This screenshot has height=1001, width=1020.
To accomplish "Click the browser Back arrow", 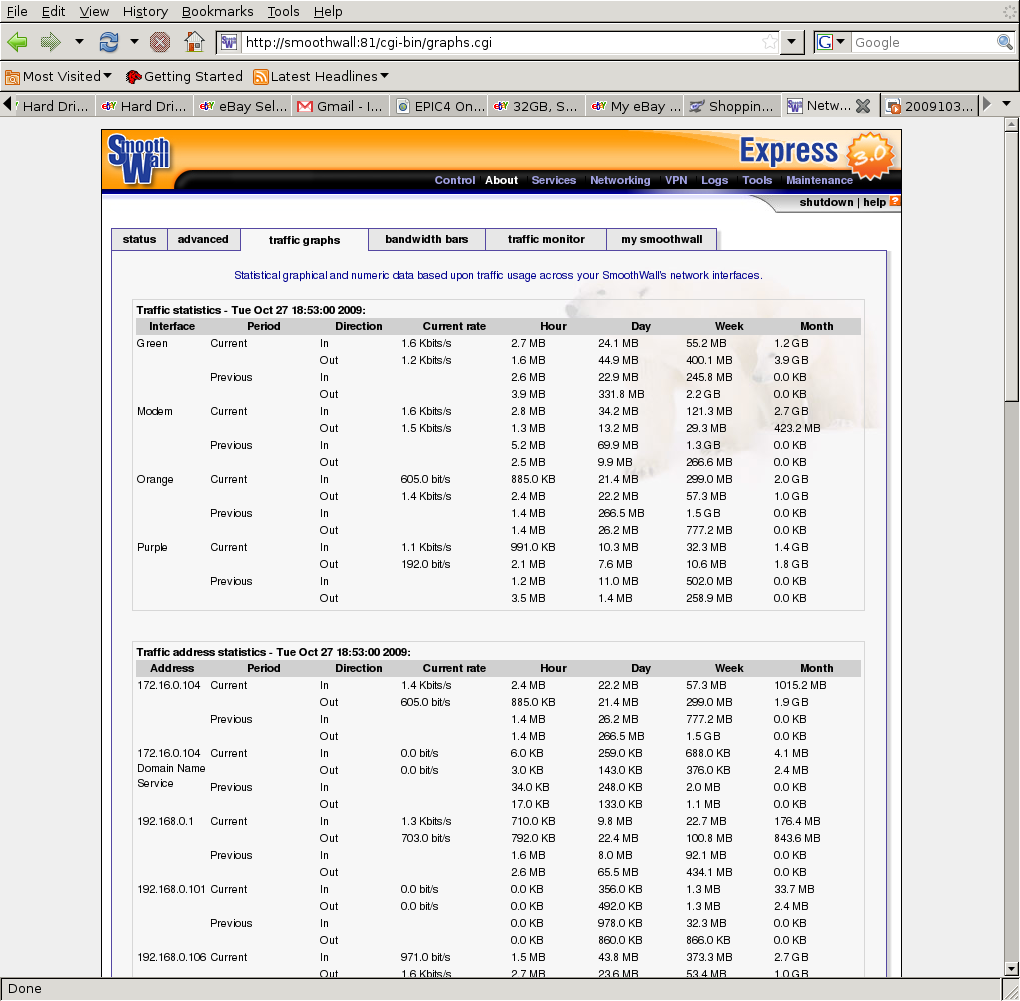I will point(17,42).
